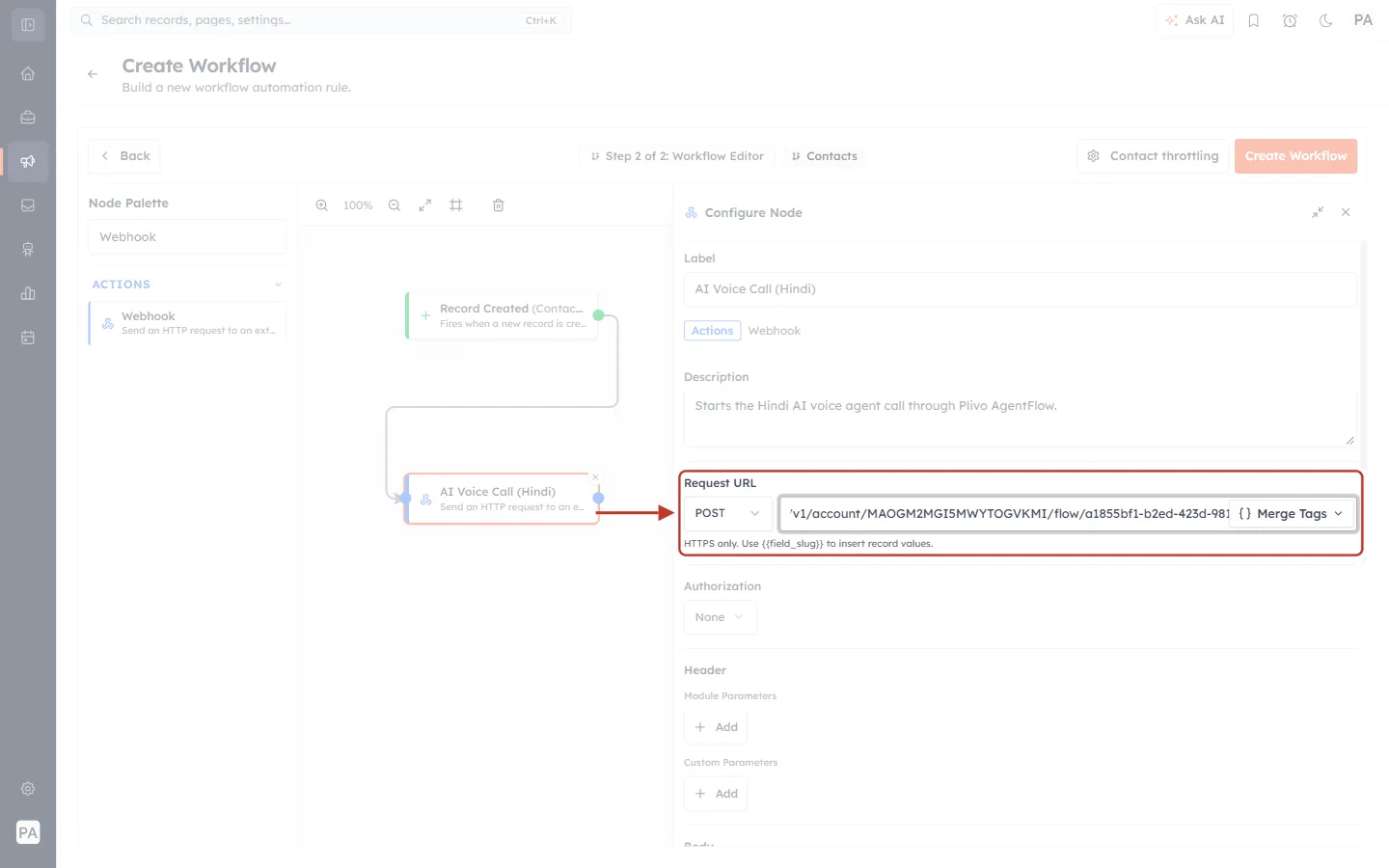Viewport: 1389px width, 868px height.
Task: Add a Custom Parameters header
Action: click(716, 794)
